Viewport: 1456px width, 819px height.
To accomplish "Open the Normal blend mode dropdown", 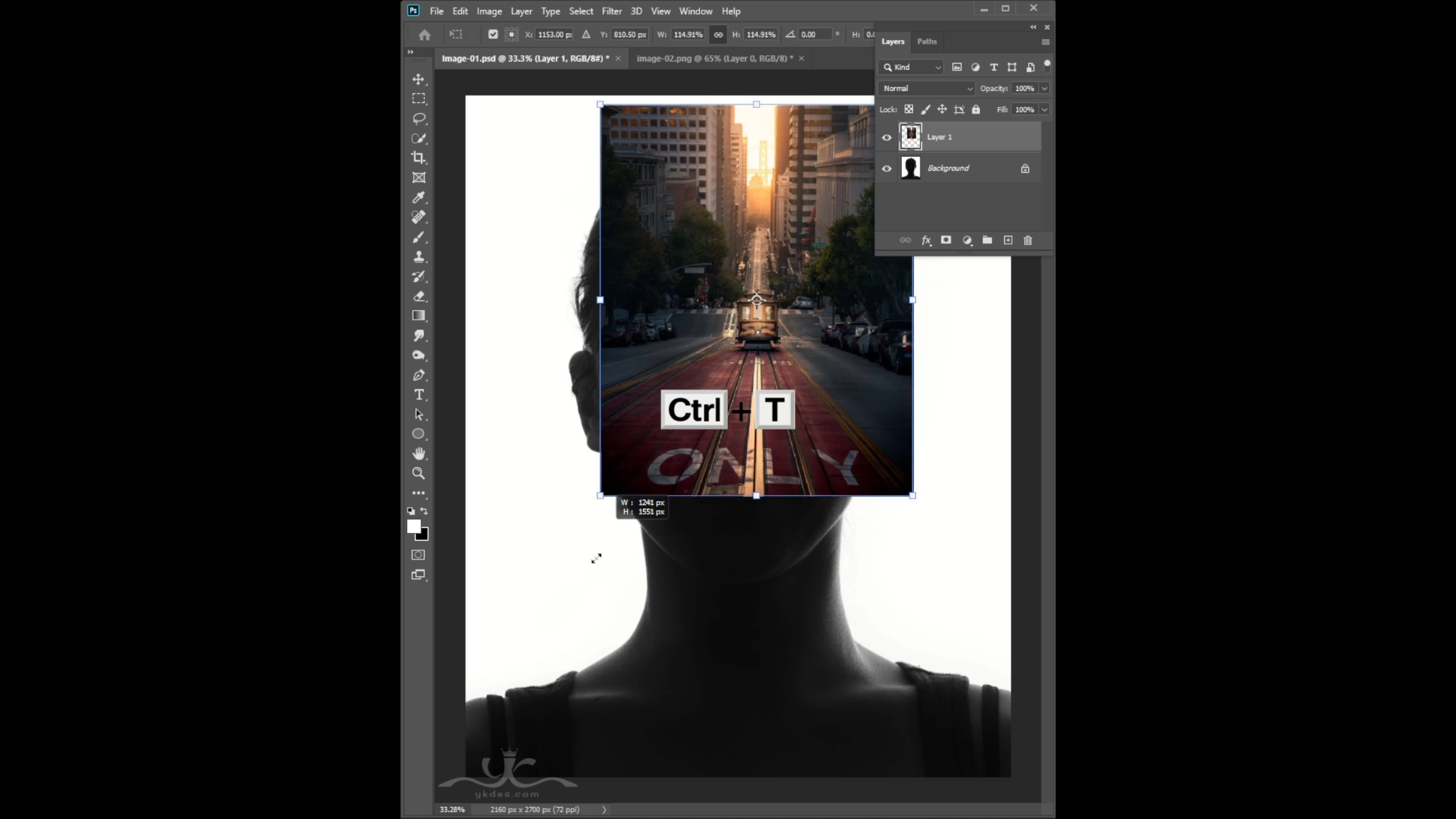I will click(x=927, y=88).
